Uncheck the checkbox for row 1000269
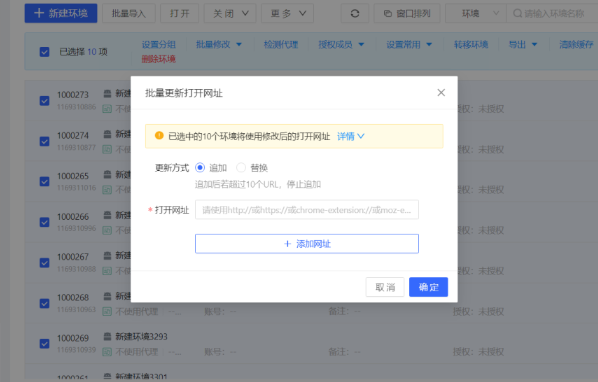598x382 pixels. (44, 344)
